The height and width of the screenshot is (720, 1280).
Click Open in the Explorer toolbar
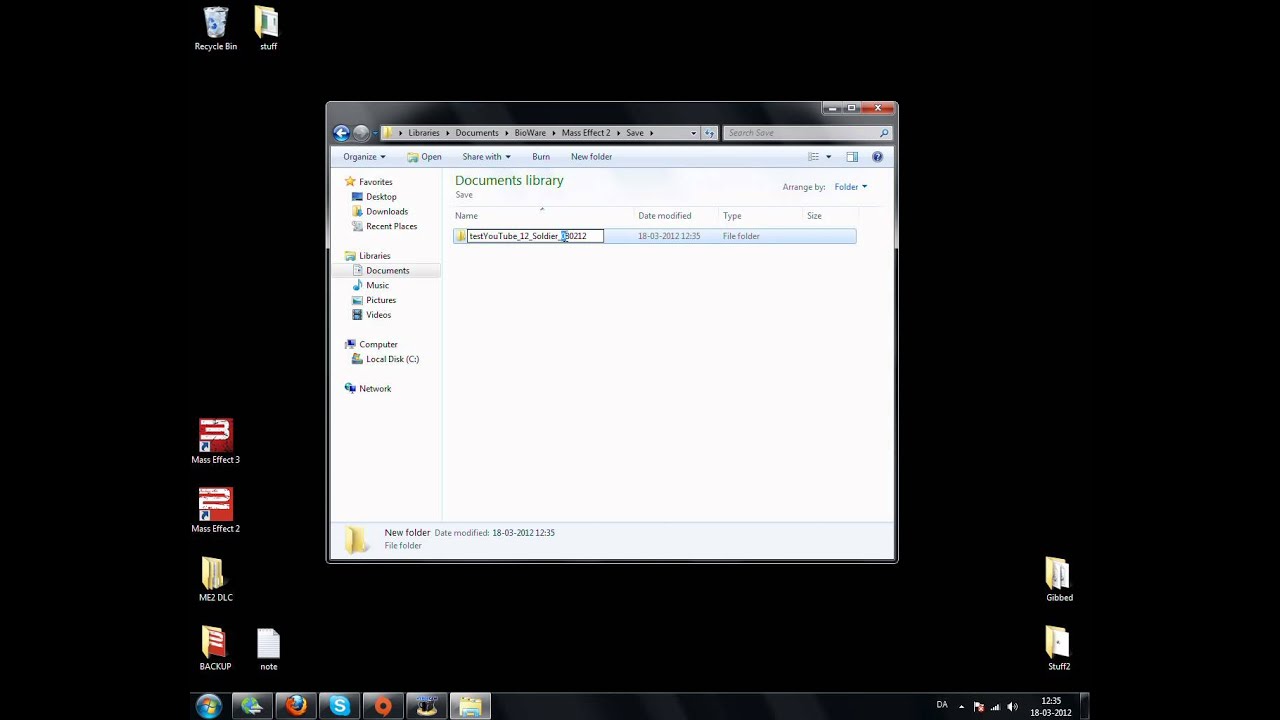coord(424,157)
